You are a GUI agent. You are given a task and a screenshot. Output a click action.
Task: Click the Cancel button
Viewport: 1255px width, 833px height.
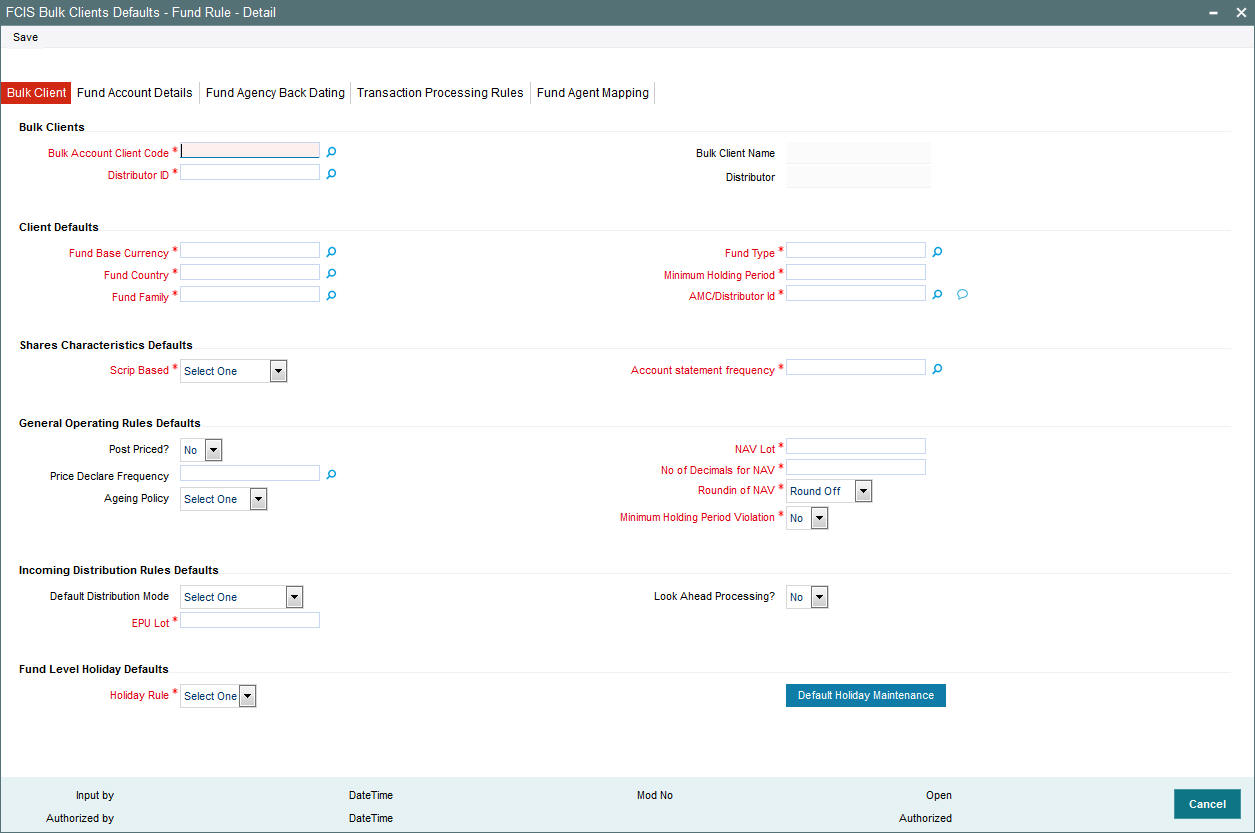click(1207, 804)
